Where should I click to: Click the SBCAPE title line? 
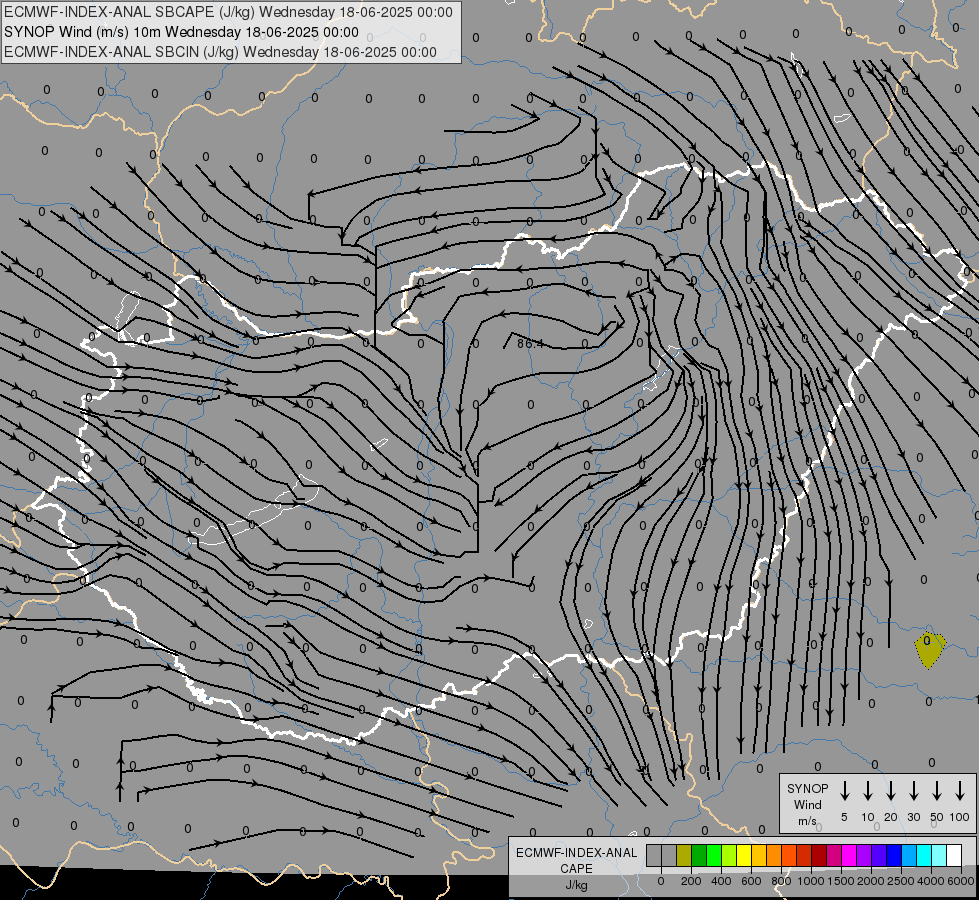[x=229, y=12]
